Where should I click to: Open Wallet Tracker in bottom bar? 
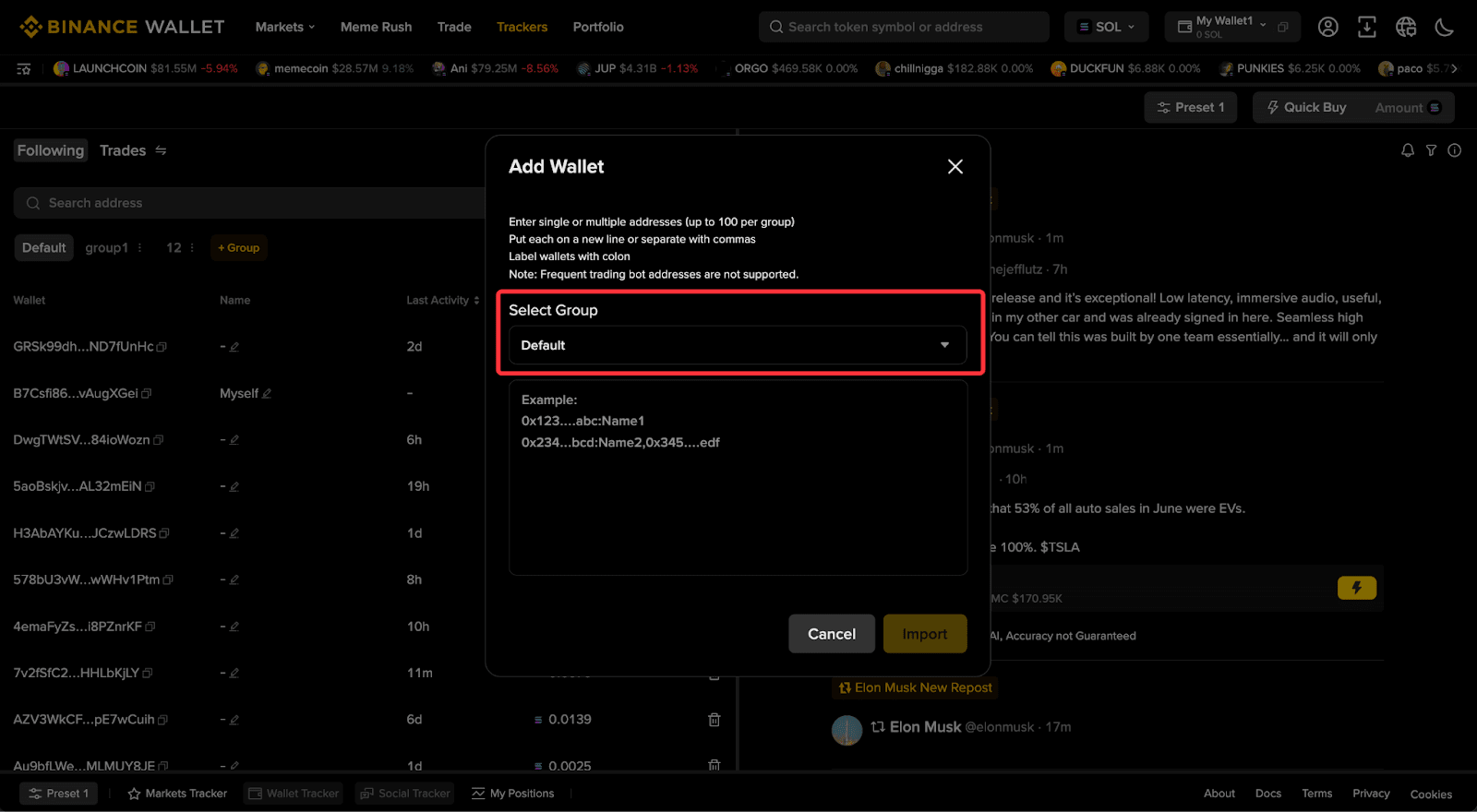(x=294, y=794)
